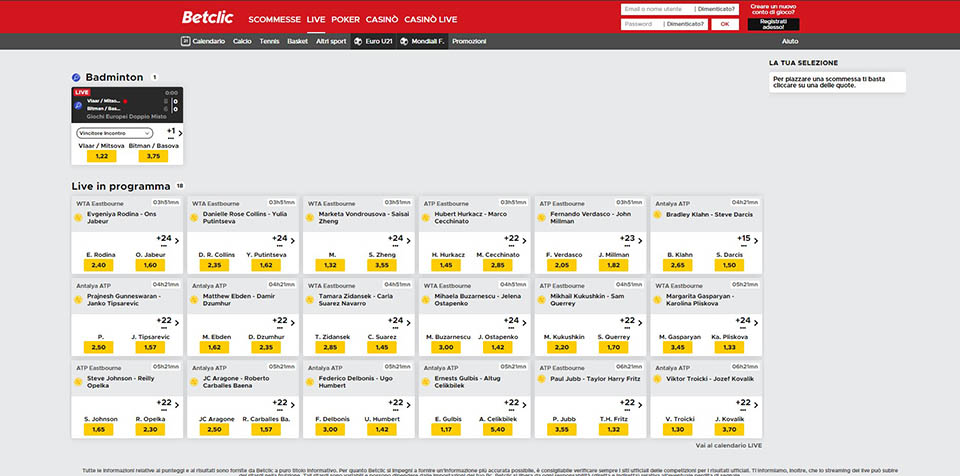This screenshot has height=476, width=960.
Task: Focus the email or username field
Action: click(658, 9)
